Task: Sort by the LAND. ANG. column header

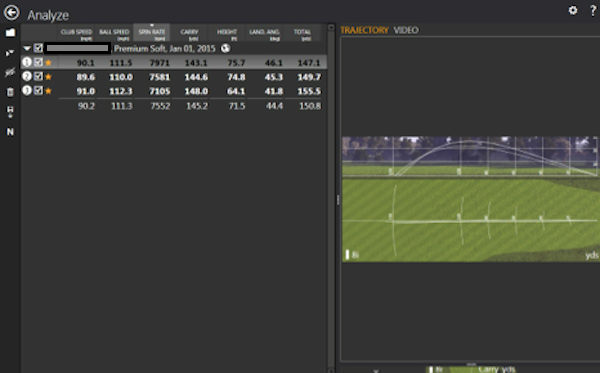Action: tap(264, 34)
